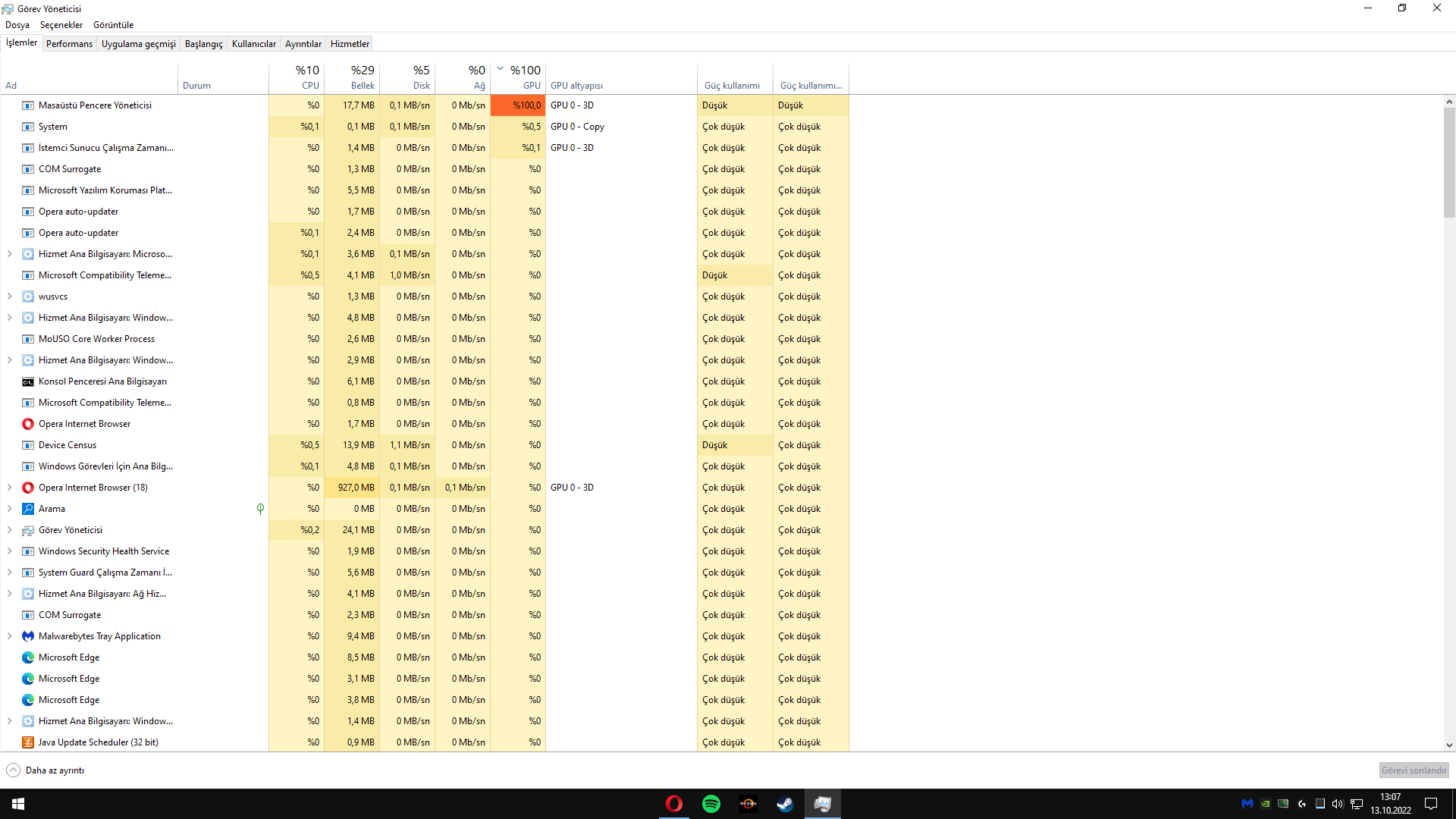Click the Windows Start button
Screen dimensions: 1456x819
18,804
